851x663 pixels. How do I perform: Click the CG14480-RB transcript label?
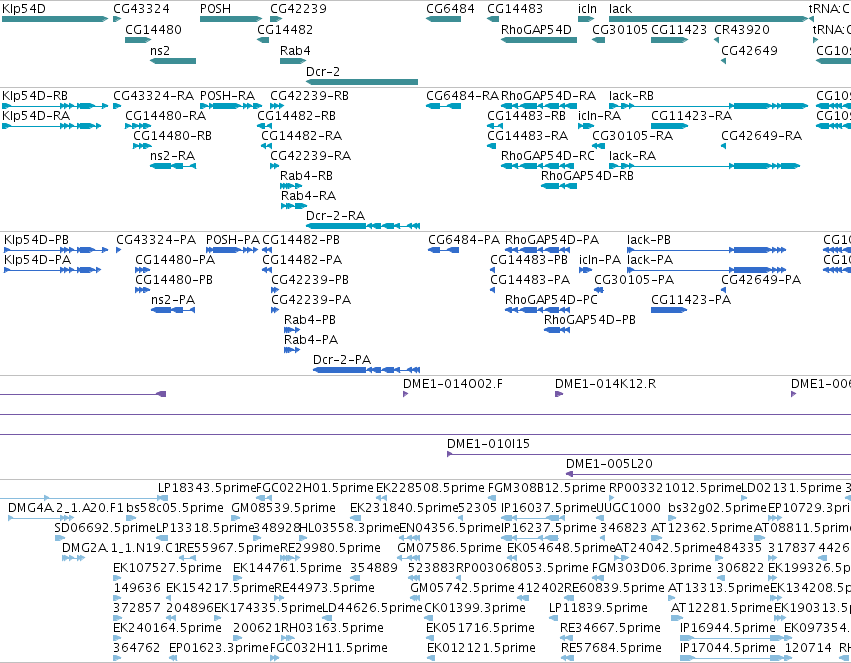click(173, 136)
